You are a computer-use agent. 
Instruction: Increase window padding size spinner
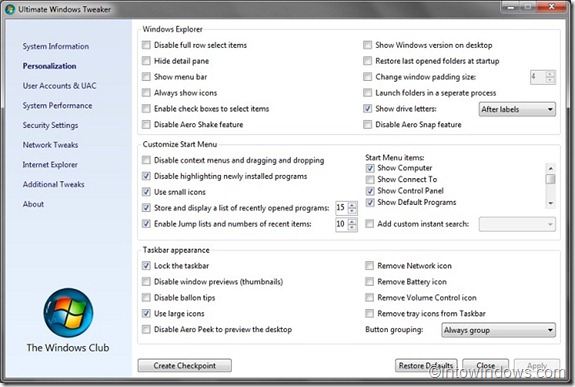click(550, 74)
